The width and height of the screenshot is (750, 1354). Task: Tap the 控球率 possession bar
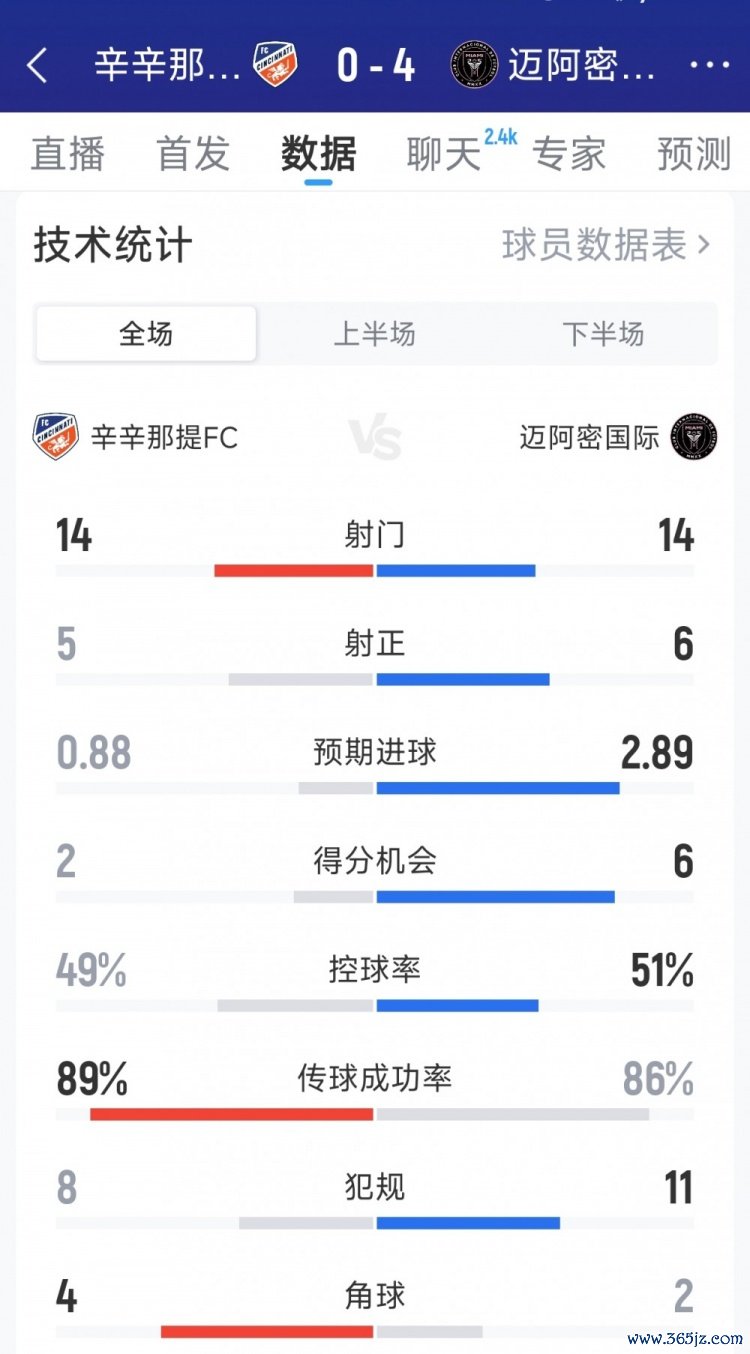(375, 1005)
